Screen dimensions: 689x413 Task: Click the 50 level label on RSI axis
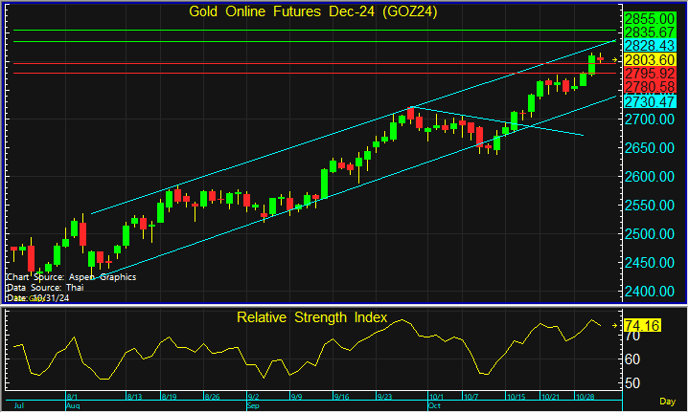pyautogui.click(x=633, y=383)
